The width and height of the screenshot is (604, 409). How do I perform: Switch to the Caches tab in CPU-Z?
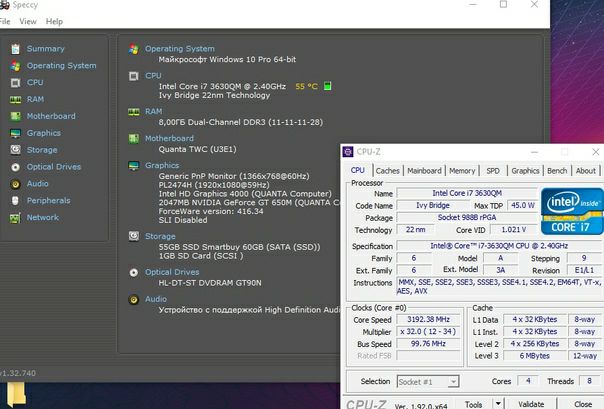pos(387,171)
